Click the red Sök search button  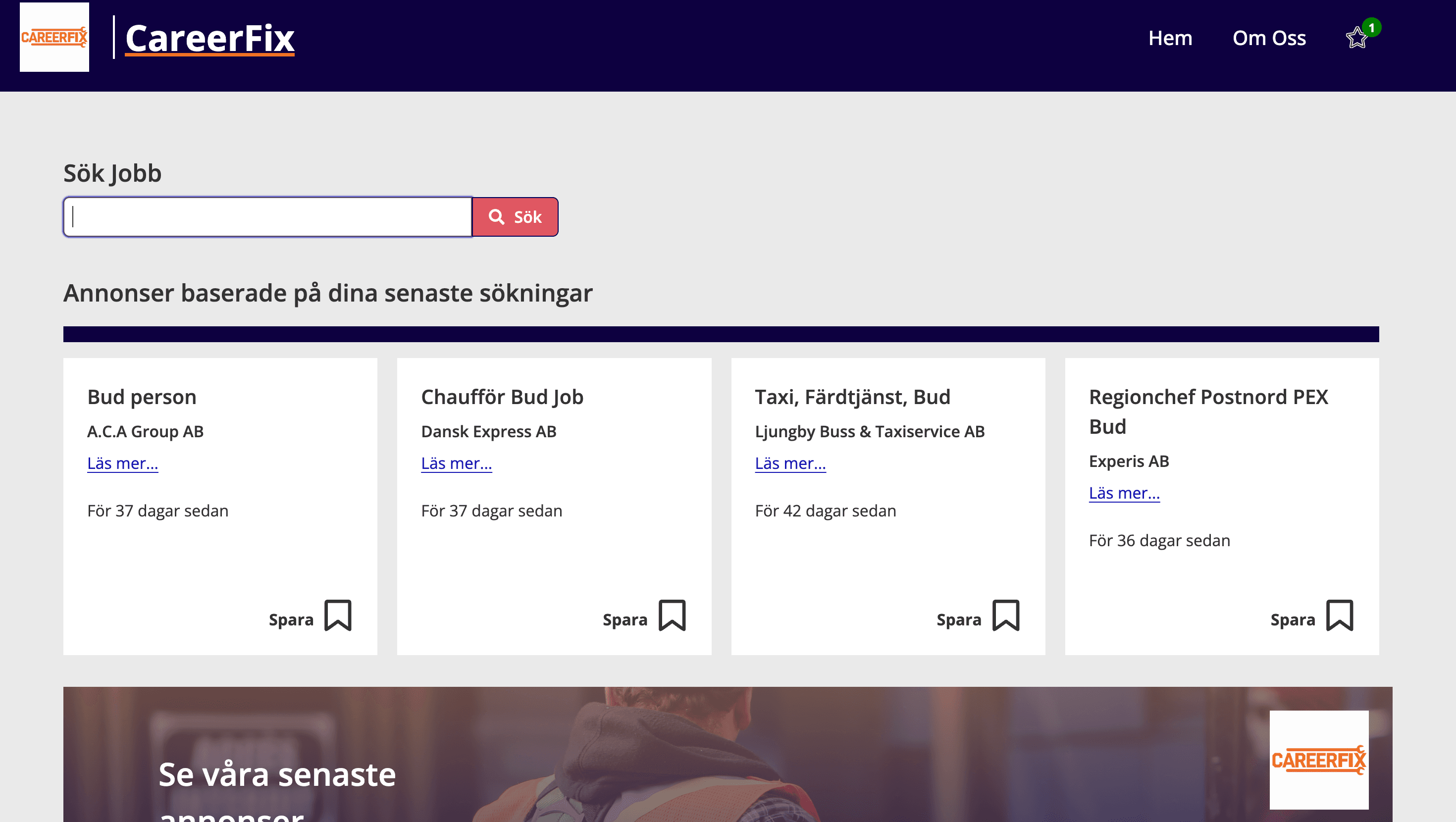click(515, 216)
